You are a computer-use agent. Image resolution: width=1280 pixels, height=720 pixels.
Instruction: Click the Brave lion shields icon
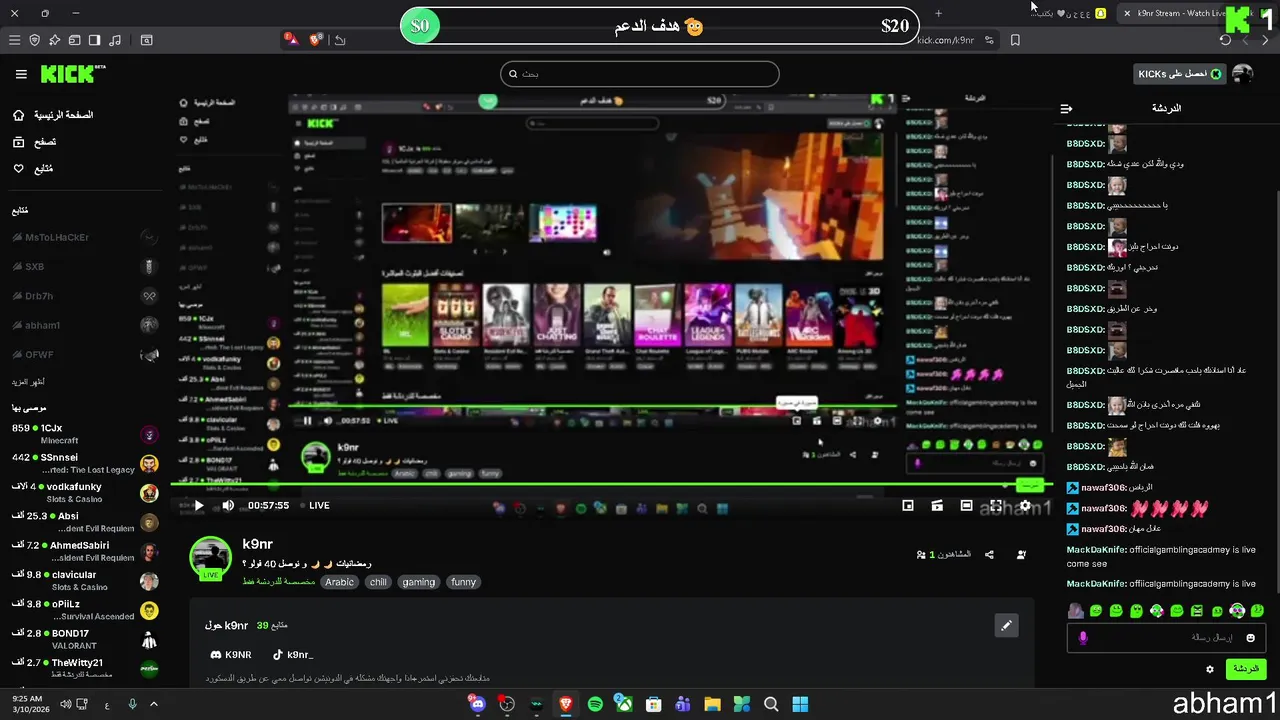316,40
